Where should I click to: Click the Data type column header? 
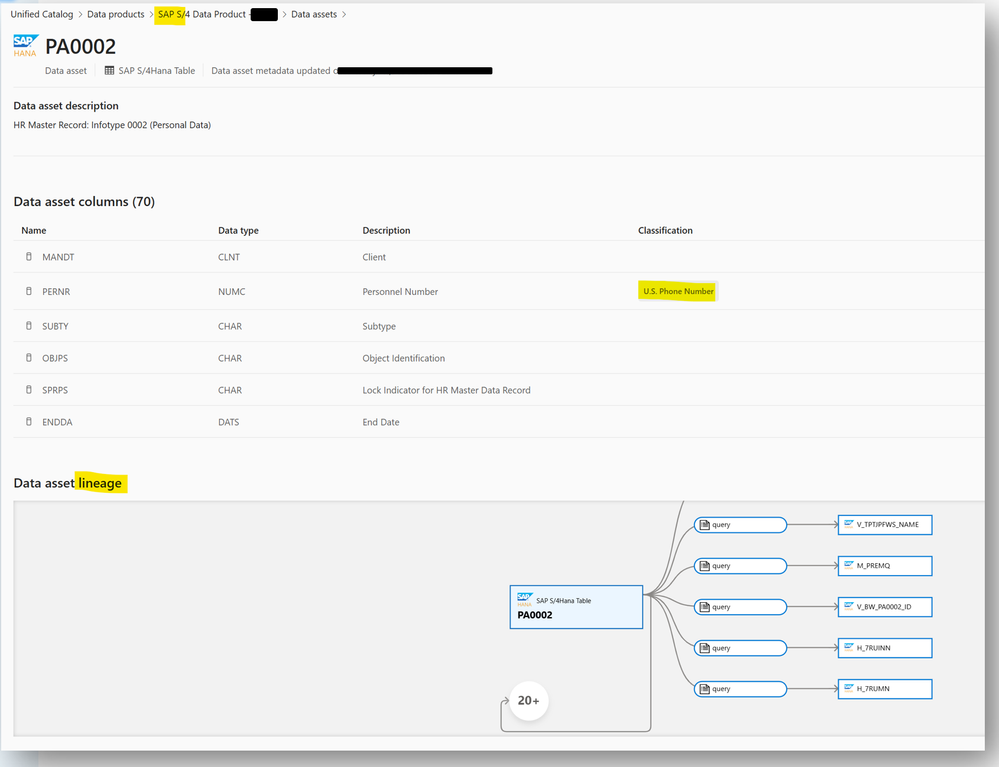(x=238, y=231)
